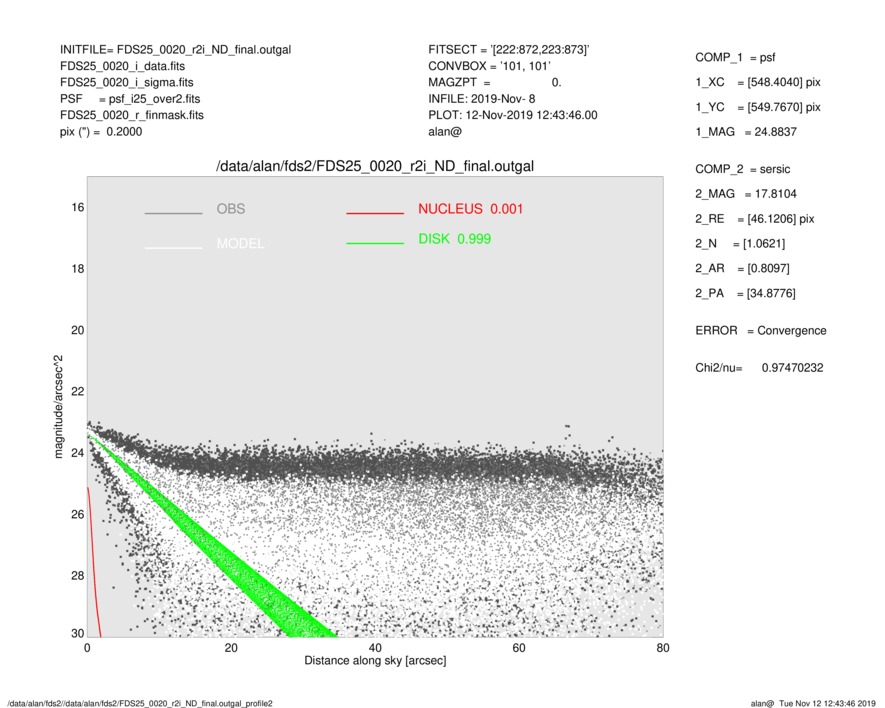This screenshot has height=708, width=885.
Task: Click the gray OBS legend line
Action: 173,213
